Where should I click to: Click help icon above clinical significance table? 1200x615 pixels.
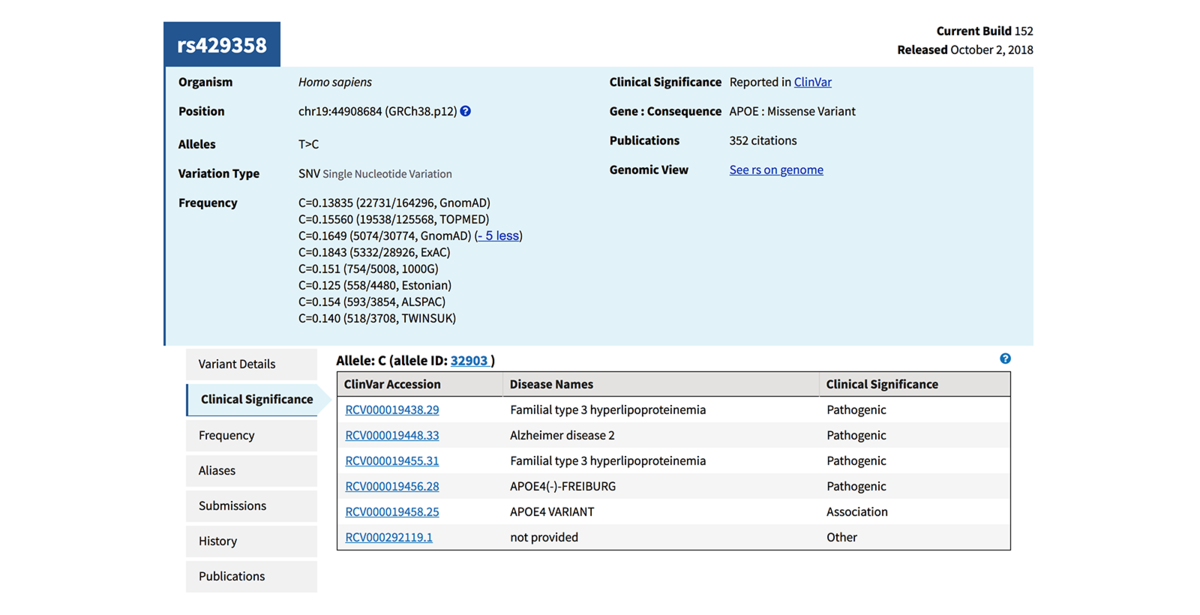point(1005,359)
